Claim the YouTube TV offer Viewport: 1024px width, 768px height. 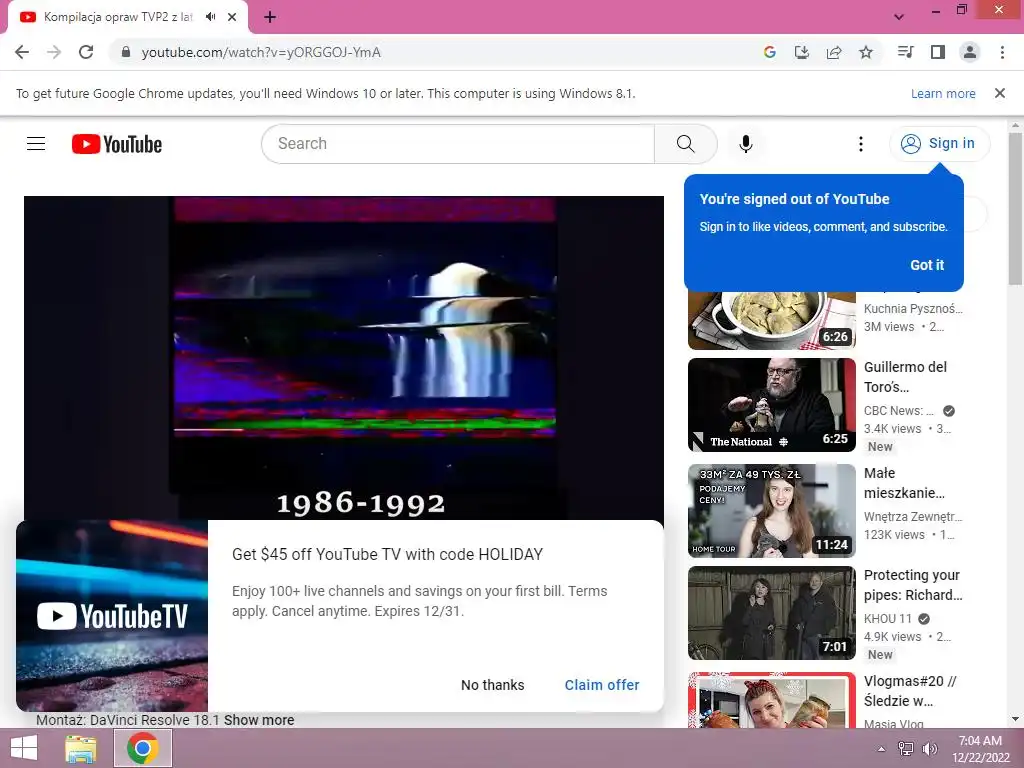pyautogui.click(x=601, y=685)
